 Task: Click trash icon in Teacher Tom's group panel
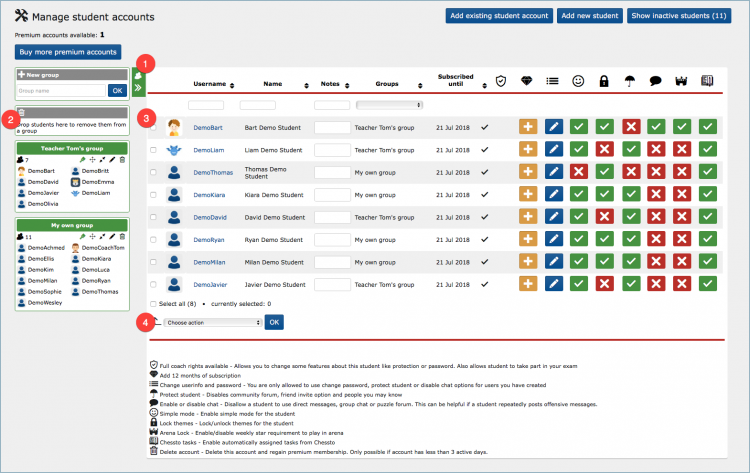(122, 160)
